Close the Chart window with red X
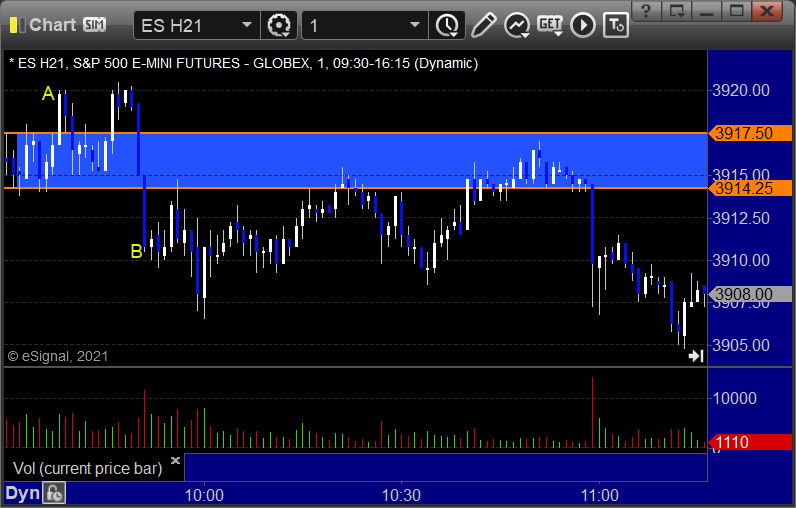The height and width of the screenshot is (508, 796). 768,10
